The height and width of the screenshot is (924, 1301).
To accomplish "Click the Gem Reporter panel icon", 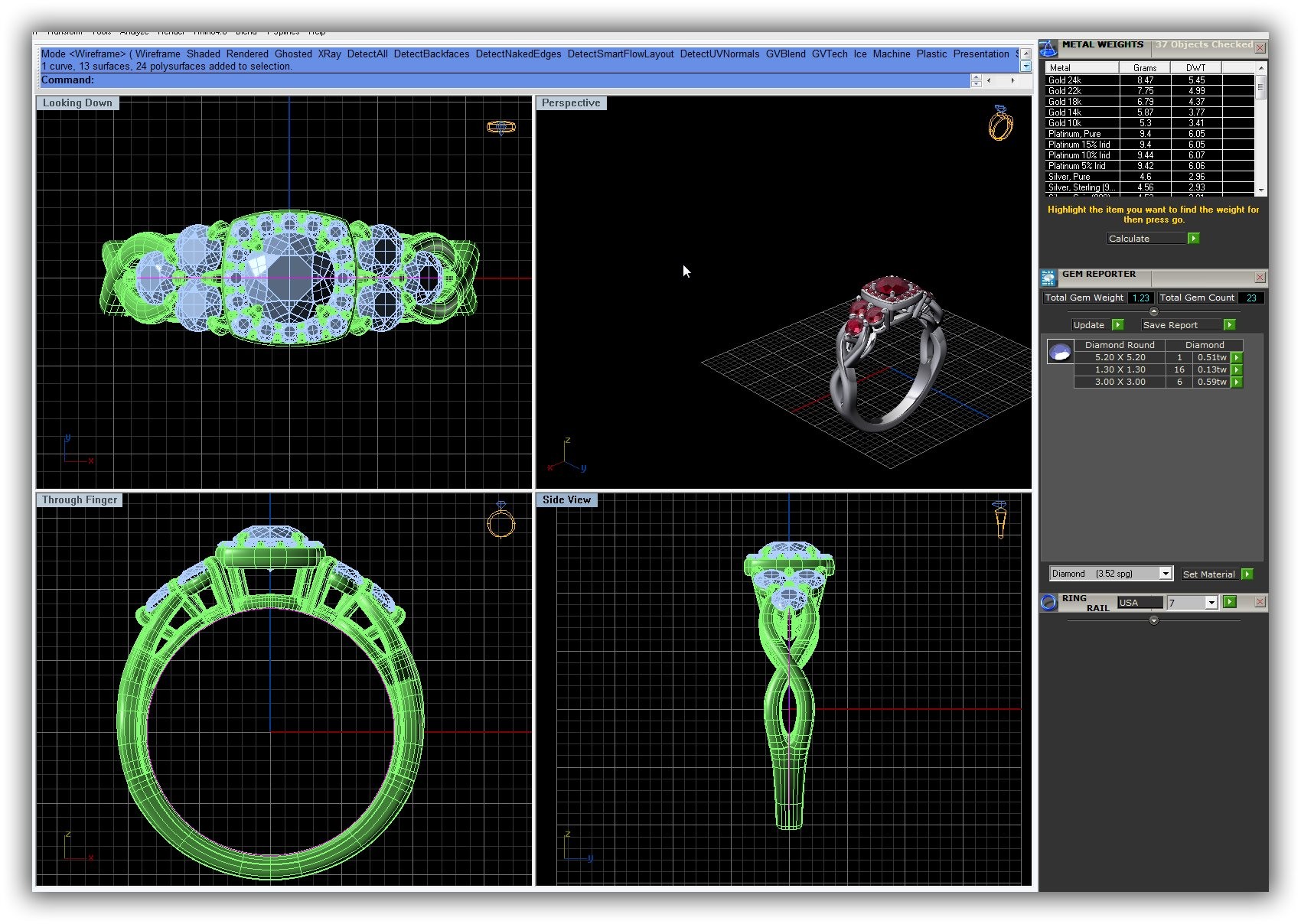I will click(1048, 278).
